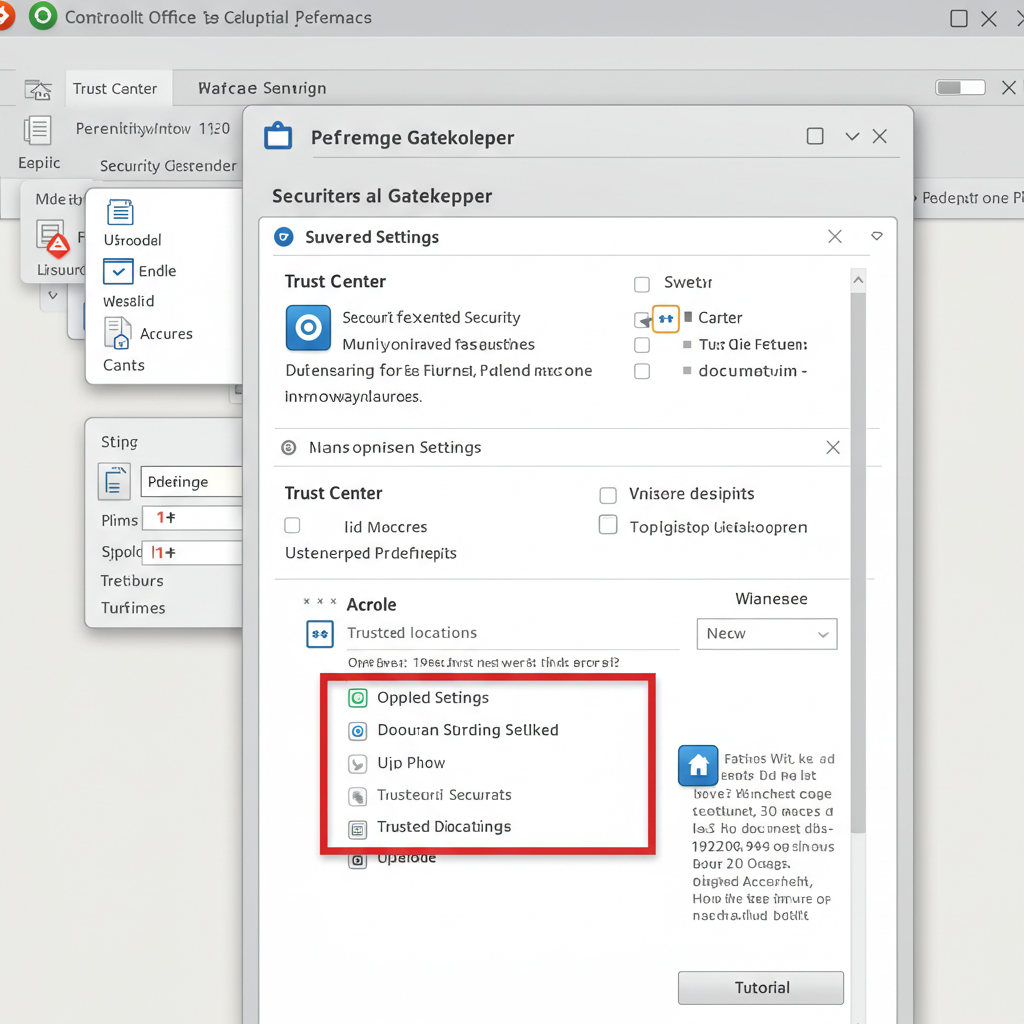Close the Suvered Settings section
This screenshot has width=1024, height=1024.
835,236
